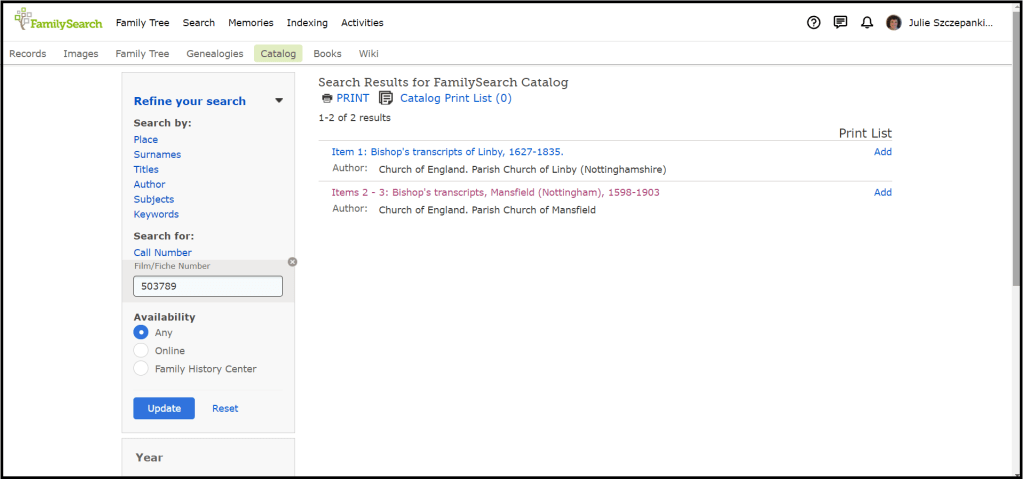Open the messages chat icon
1023x479 pixels.
[x=840, y=23]
